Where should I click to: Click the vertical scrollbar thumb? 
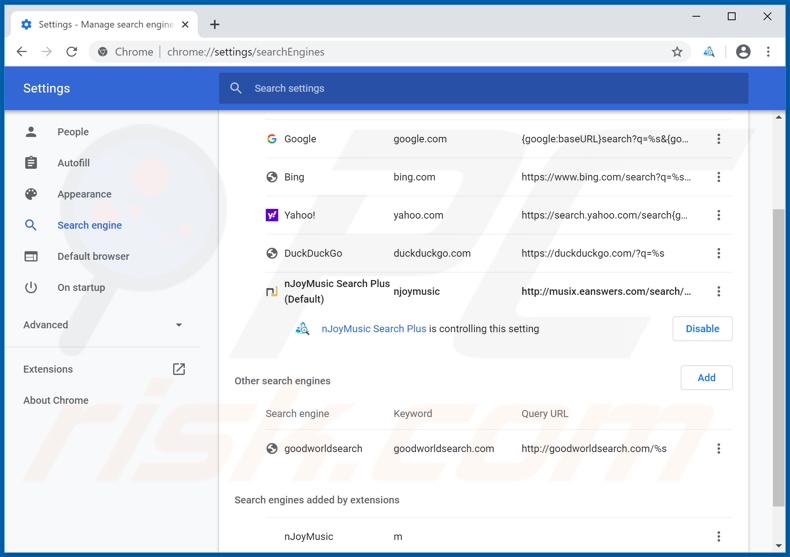point(778,358)
